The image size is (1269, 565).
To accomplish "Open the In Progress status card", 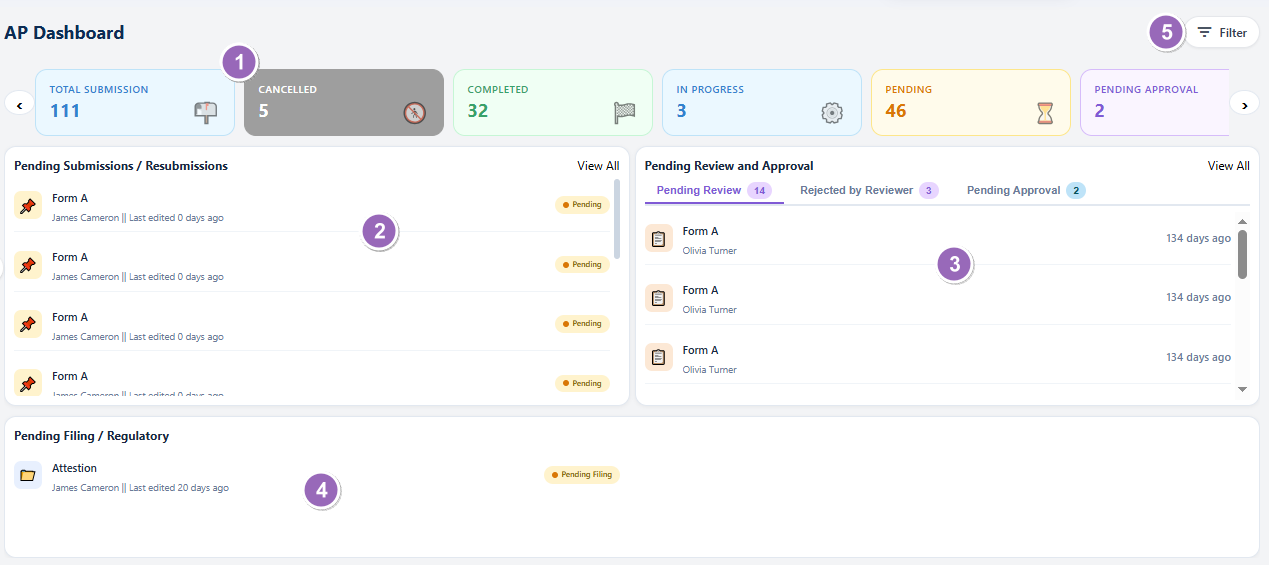I will click(x=762, y=102).
